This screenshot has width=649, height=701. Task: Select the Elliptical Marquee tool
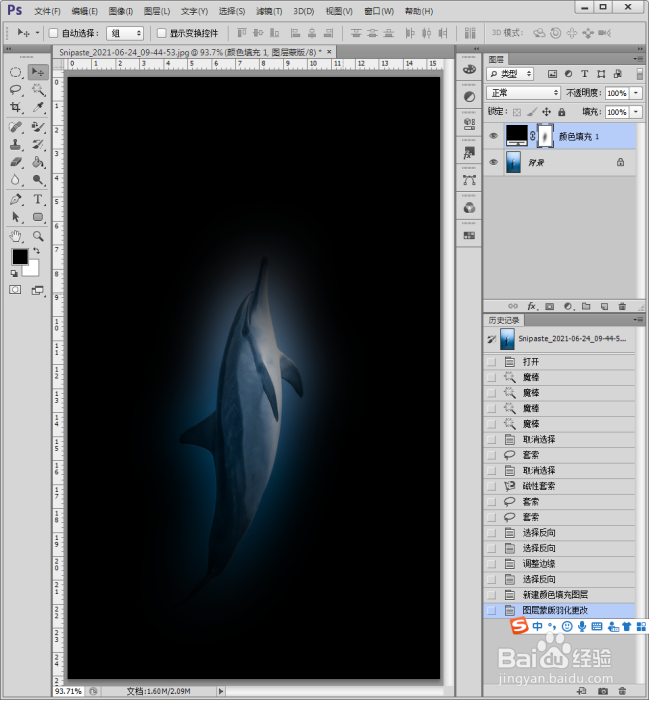pos(16,72)
